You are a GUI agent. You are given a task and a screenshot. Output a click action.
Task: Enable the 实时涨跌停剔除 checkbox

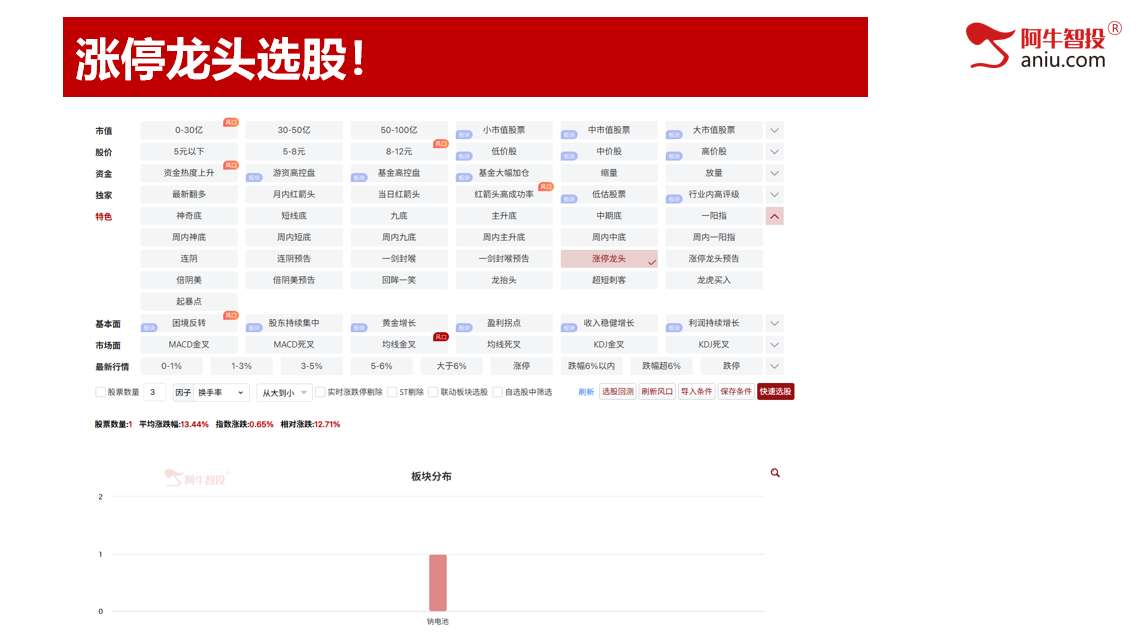click(x=320, y=392)
